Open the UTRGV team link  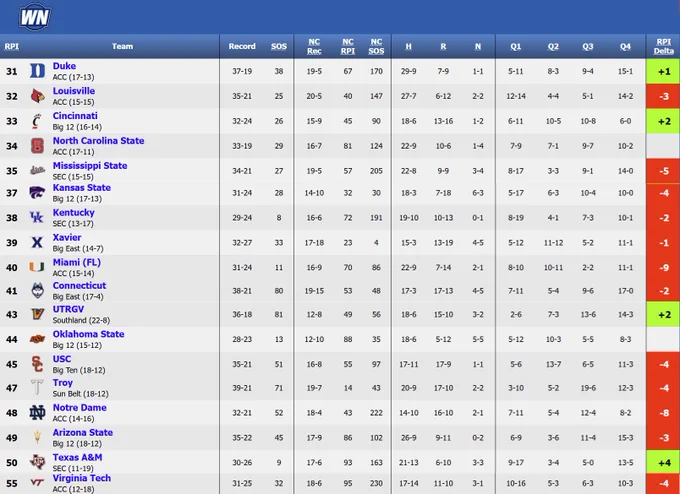click(68, 309)
